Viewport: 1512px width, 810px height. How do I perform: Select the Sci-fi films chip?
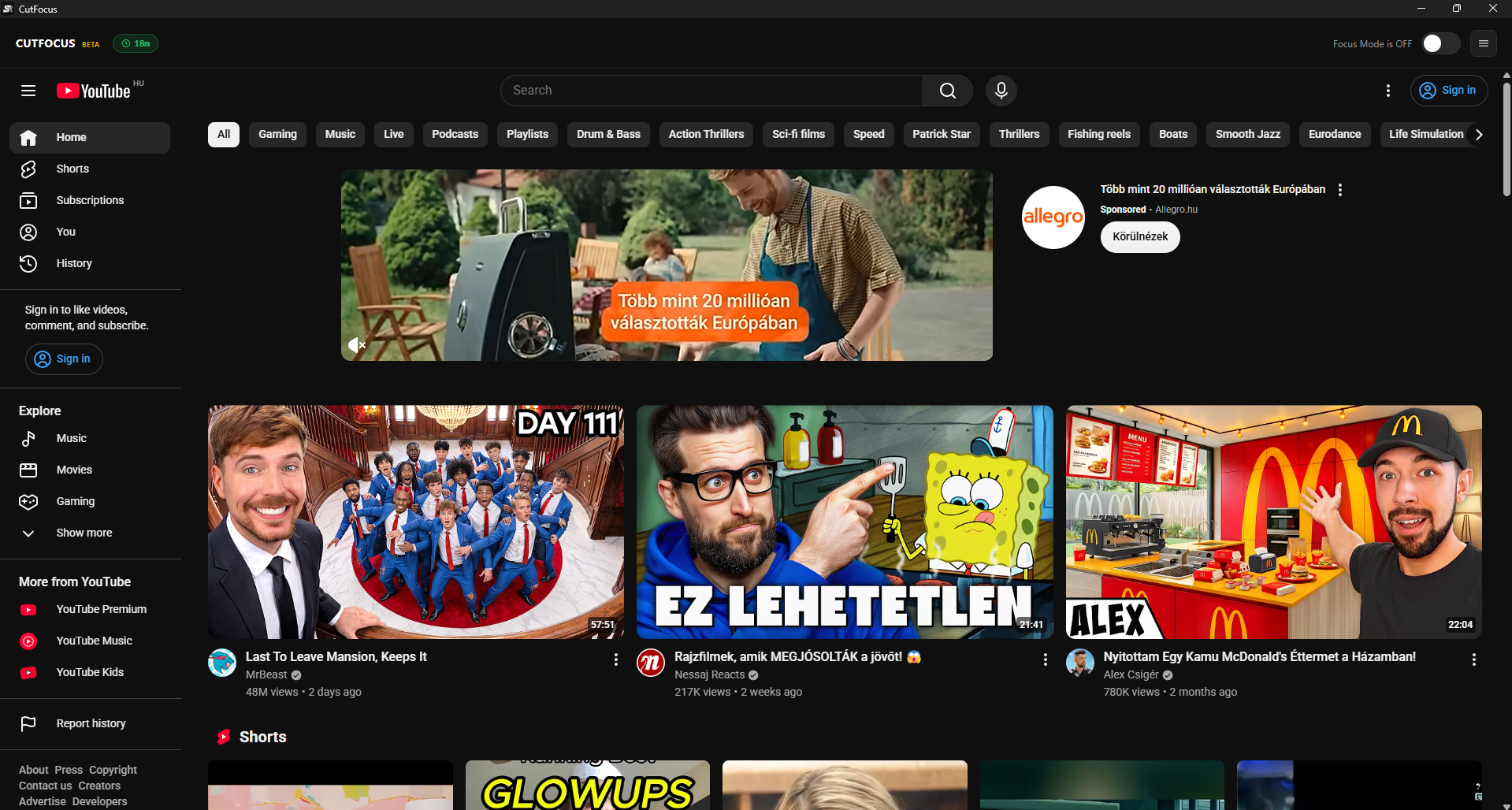[x=798, y=135]
